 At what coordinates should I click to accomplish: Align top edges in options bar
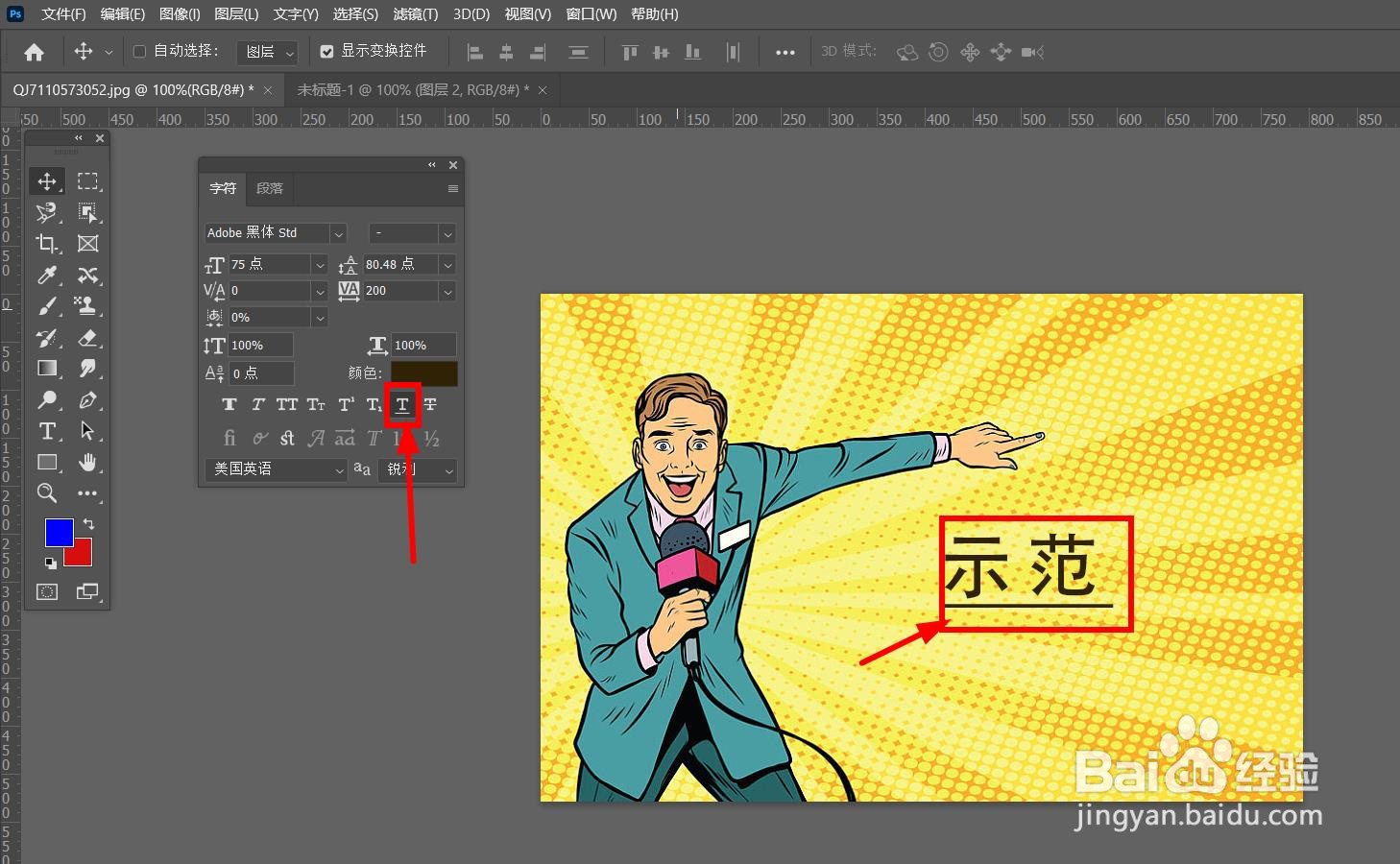coord(630,52)
